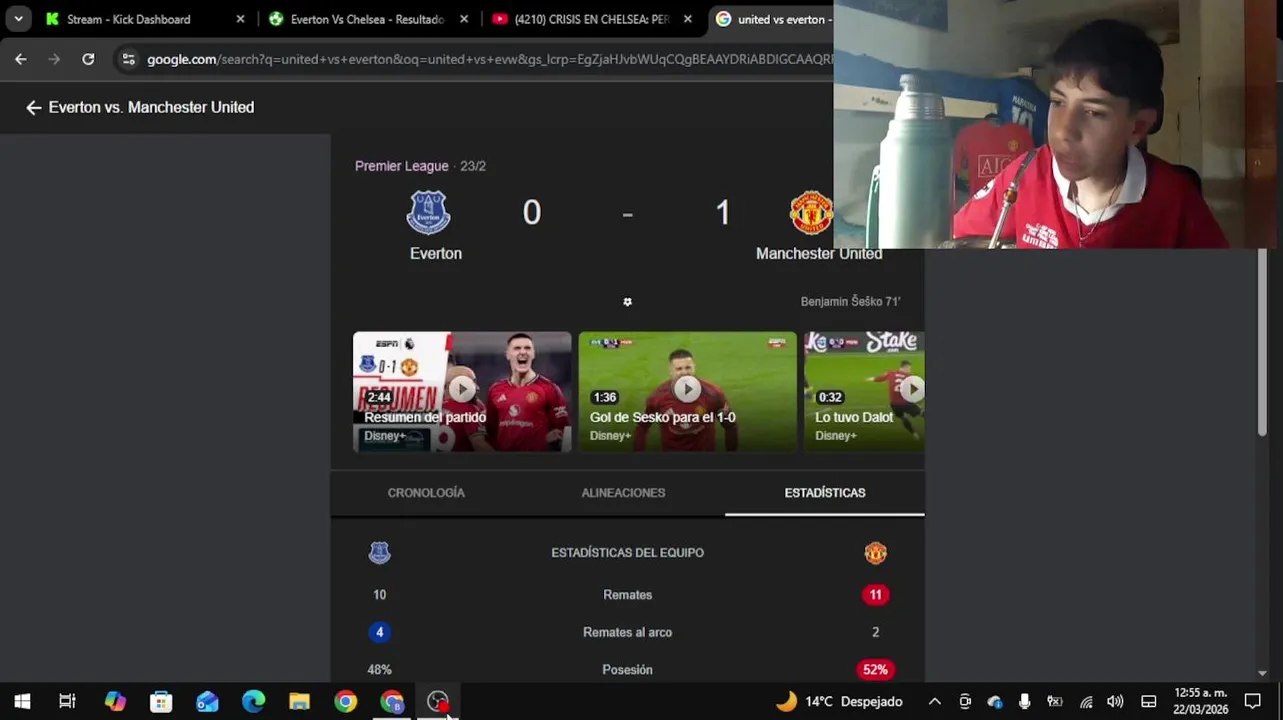The height and width of the screenshot is (720, 1283).
Task: Open the Outlook mail taskbar icon
Action: (207, 702)
